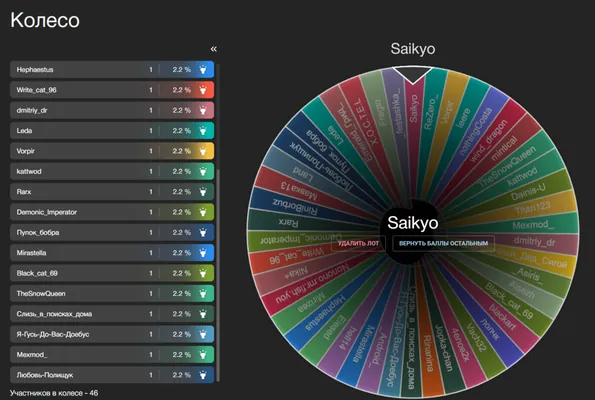Click the icon in the TheSnowQueen row
This screenshot has height=400, width=595.
click(x=203, y=293)
